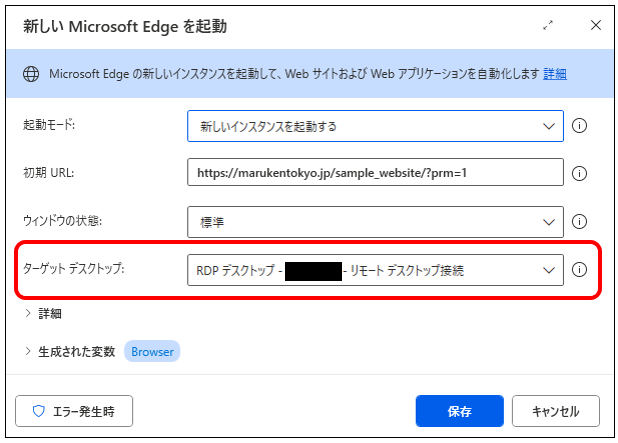This screenshot has height=443, width=618.
Task: Open the 起動モード dropdown
Action: [x=375, y=126]
